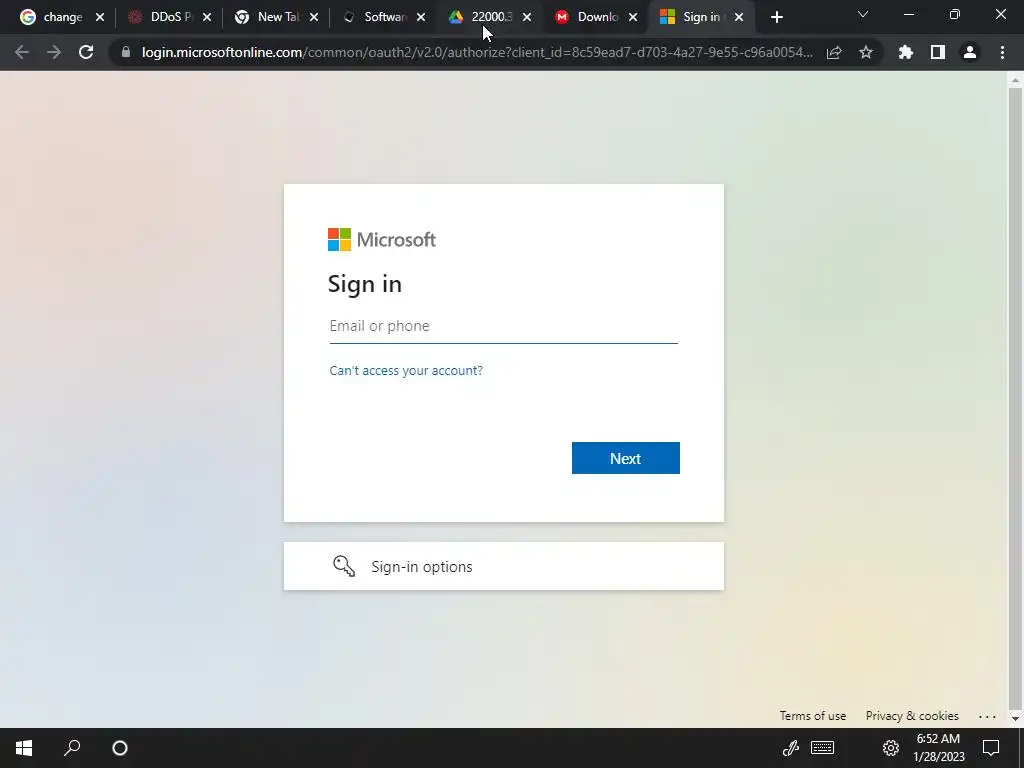Reload the page with the refresh icon
The height and width of the screenshot is (768, 1024).
(x=86, y=52)
